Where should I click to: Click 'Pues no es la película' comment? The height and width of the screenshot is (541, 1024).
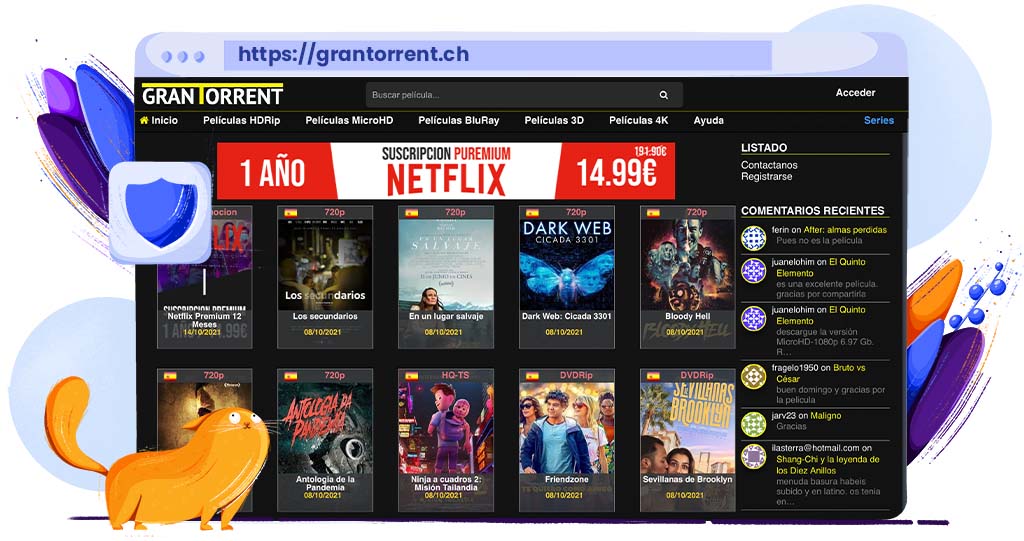819,240
